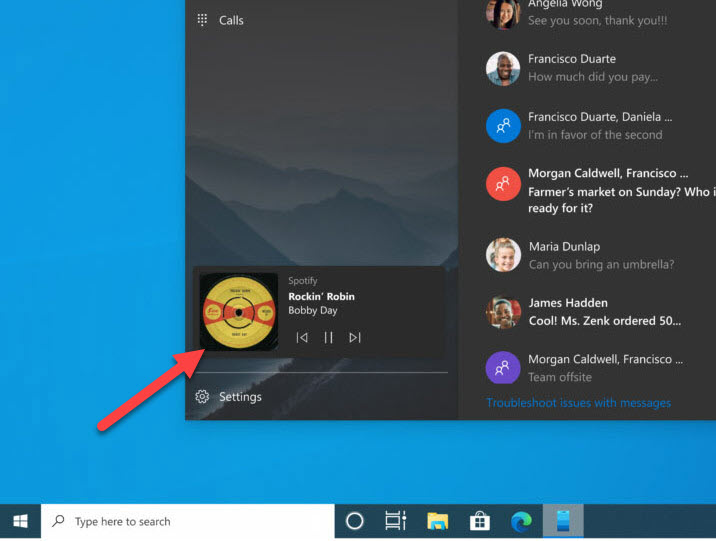Click the Rockin' Robin album art thumbnail
Image resolution: width=716 pixels, height=541 pixels.
coord(239,312)
